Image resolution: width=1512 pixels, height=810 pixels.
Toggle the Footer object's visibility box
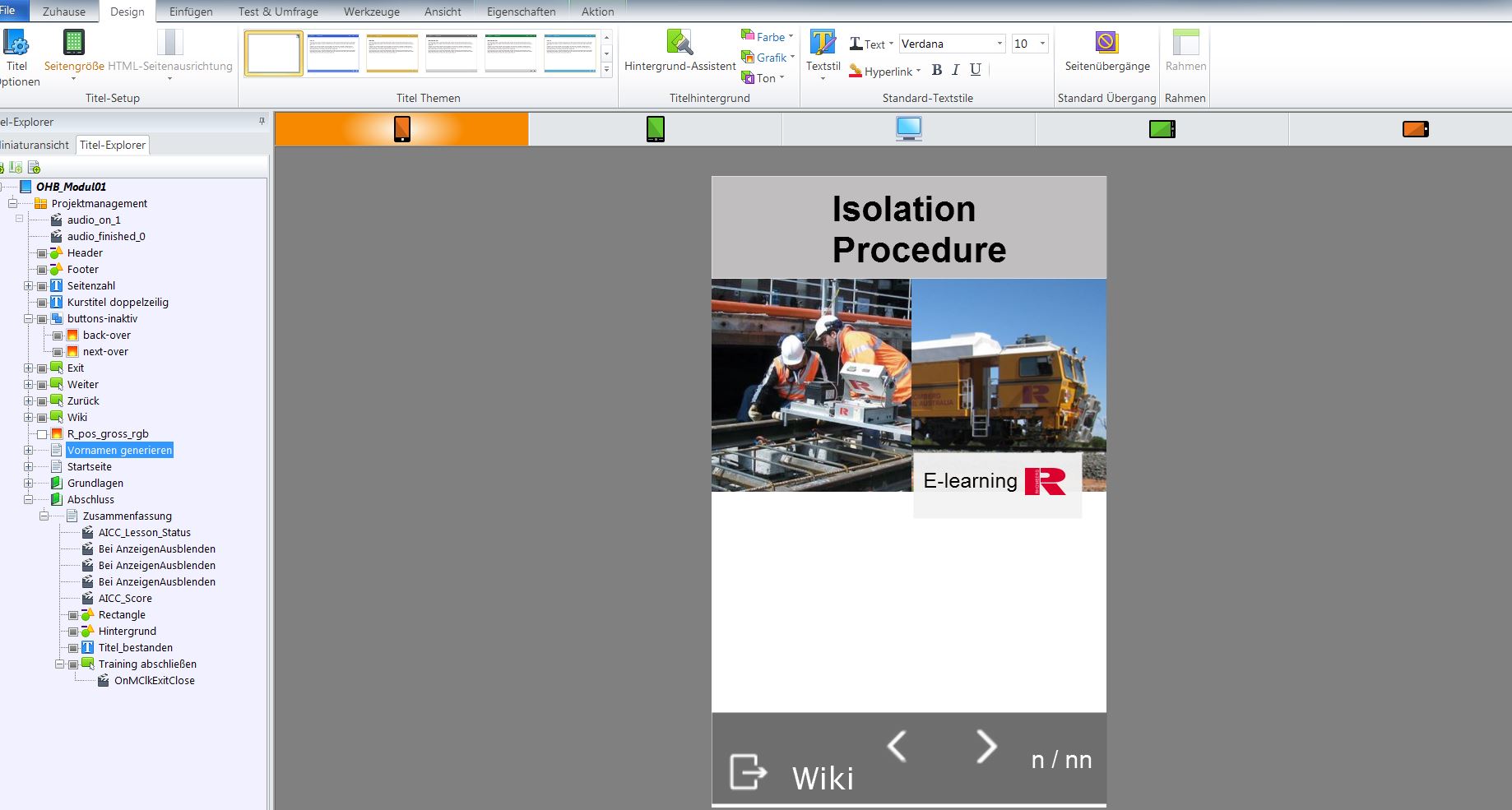[x=42, y=270]
